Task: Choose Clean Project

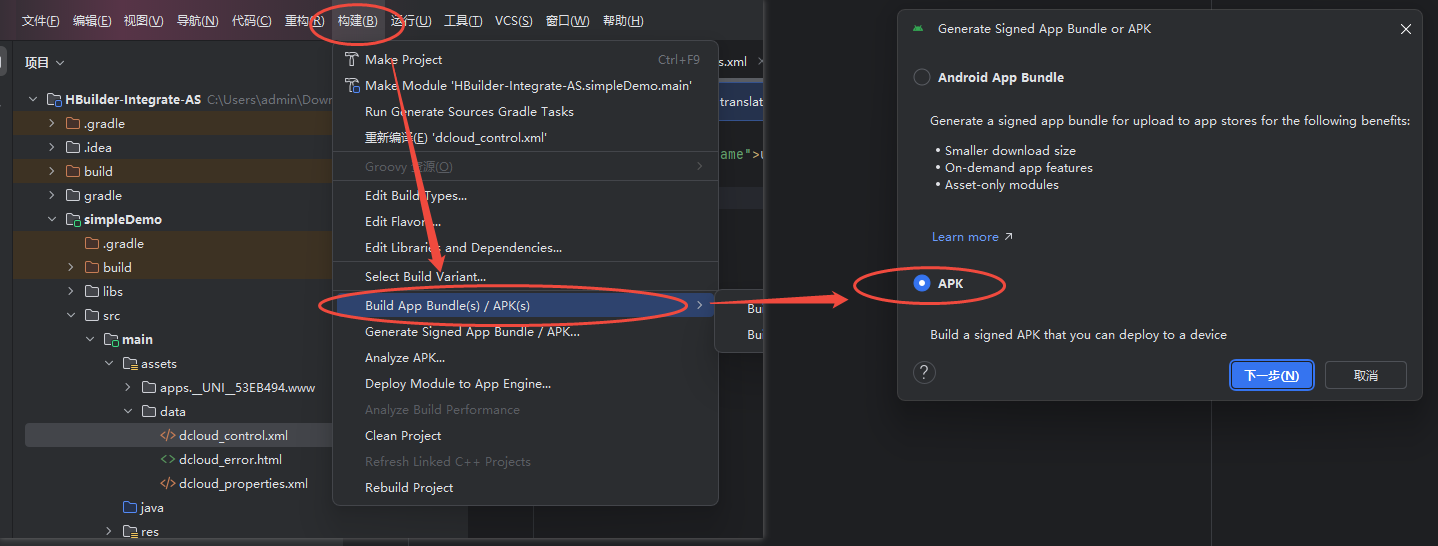Action: 525,435
